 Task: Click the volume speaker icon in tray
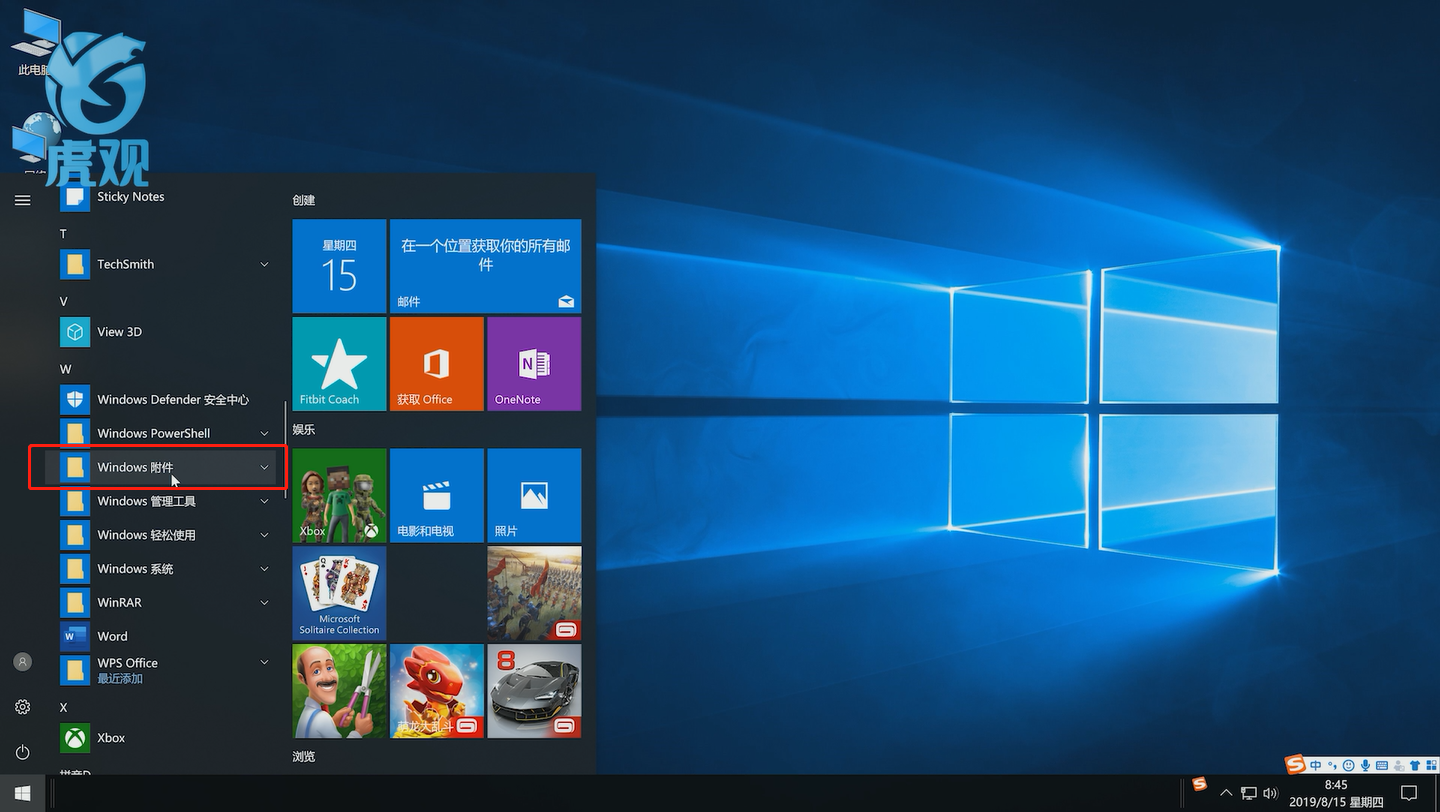[1271, 794]
